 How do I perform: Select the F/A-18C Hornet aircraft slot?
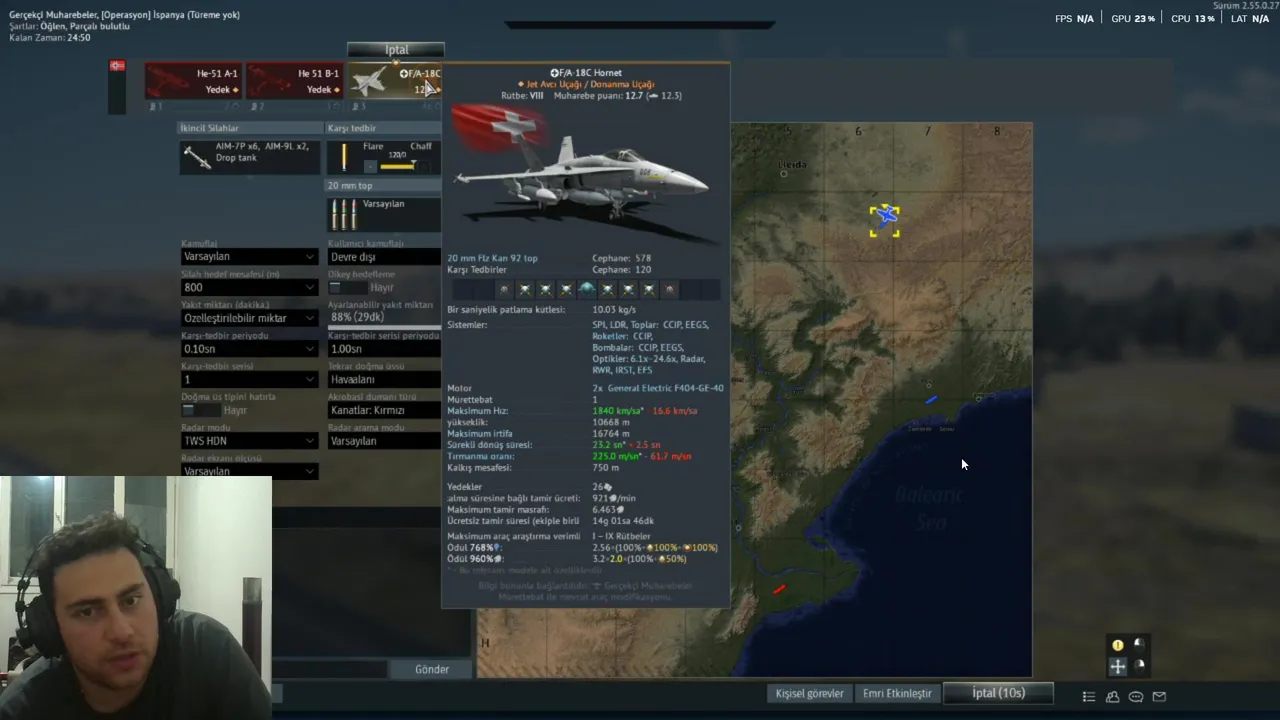pyautogui.click(x=394, y=81)
